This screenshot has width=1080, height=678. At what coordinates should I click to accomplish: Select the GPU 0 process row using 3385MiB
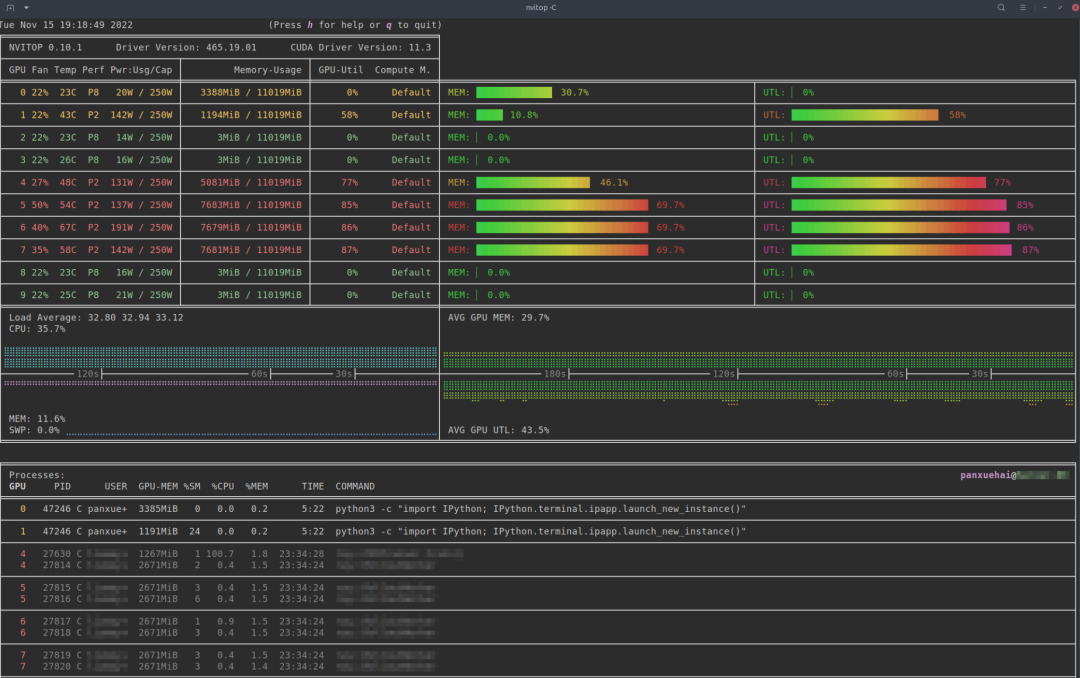538,509
